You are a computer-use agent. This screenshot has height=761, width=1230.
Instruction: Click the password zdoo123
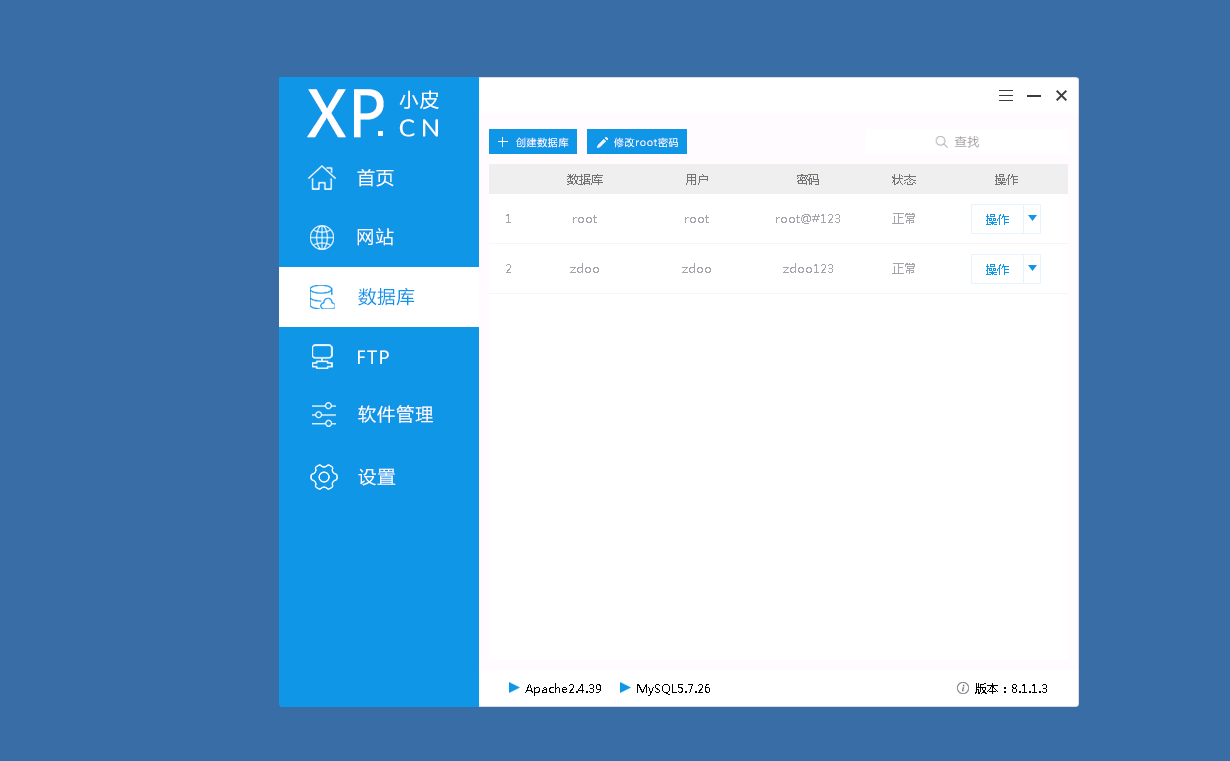(808, 269)
